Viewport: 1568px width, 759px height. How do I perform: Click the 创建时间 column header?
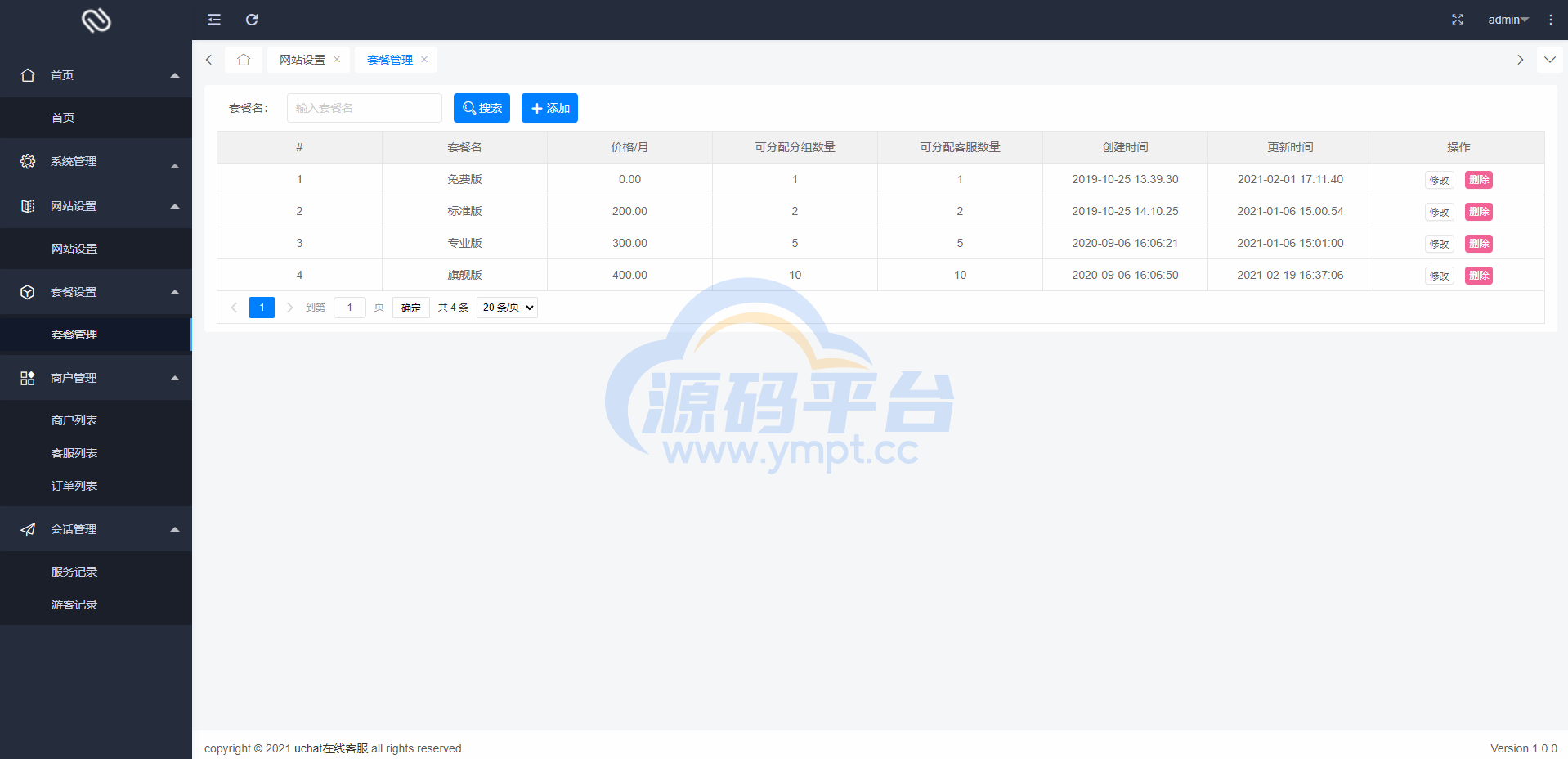tap(1125, 147)
